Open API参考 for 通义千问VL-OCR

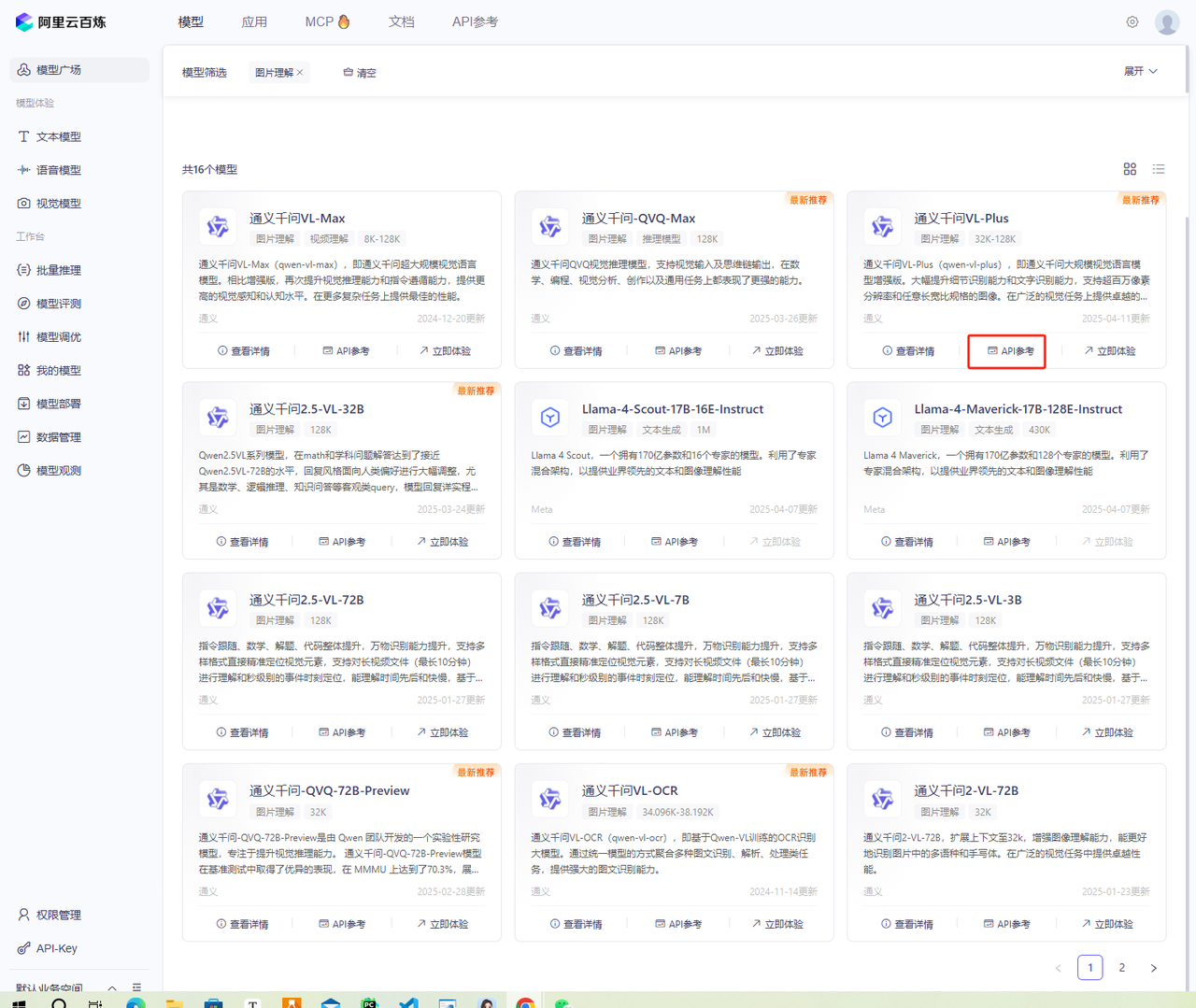(x=678, y=924)
